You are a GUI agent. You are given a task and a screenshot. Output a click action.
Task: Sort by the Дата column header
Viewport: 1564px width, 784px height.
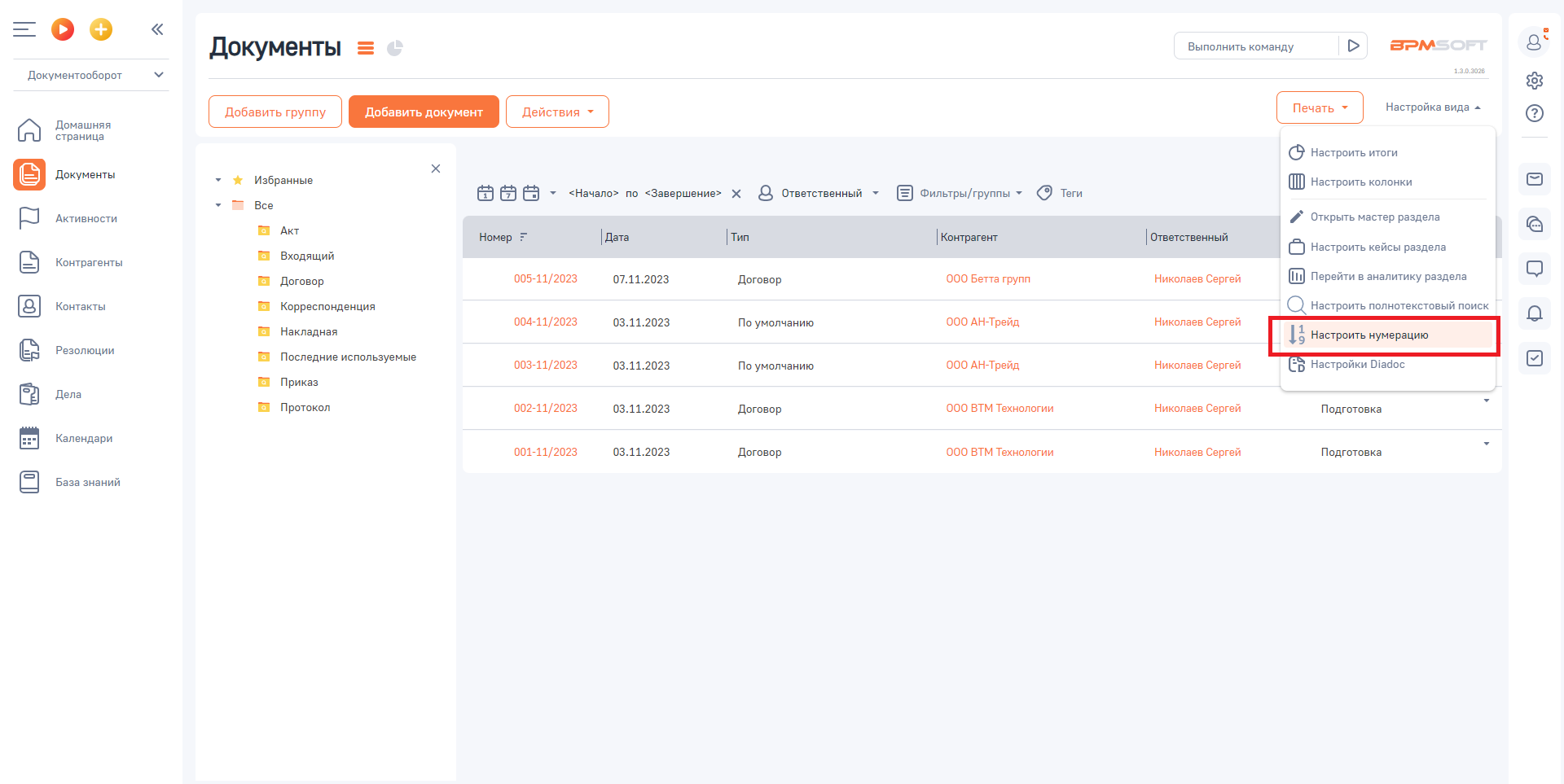(x=617, y=237)
